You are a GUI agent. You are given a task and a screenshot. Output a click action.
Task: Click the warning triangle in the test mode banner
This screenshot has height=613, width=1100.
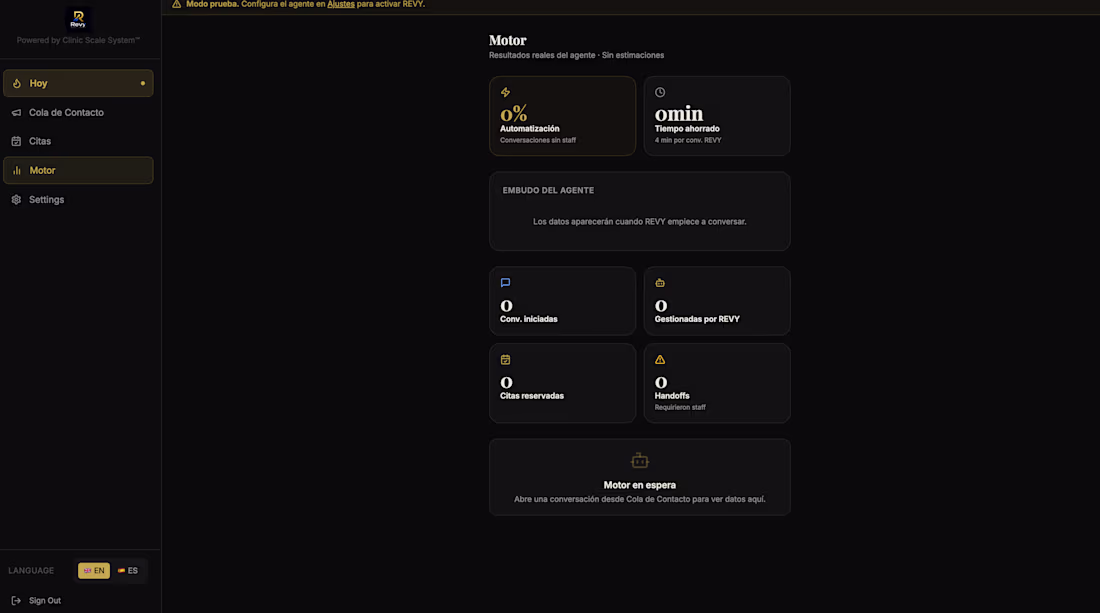[x=177, y=4]
